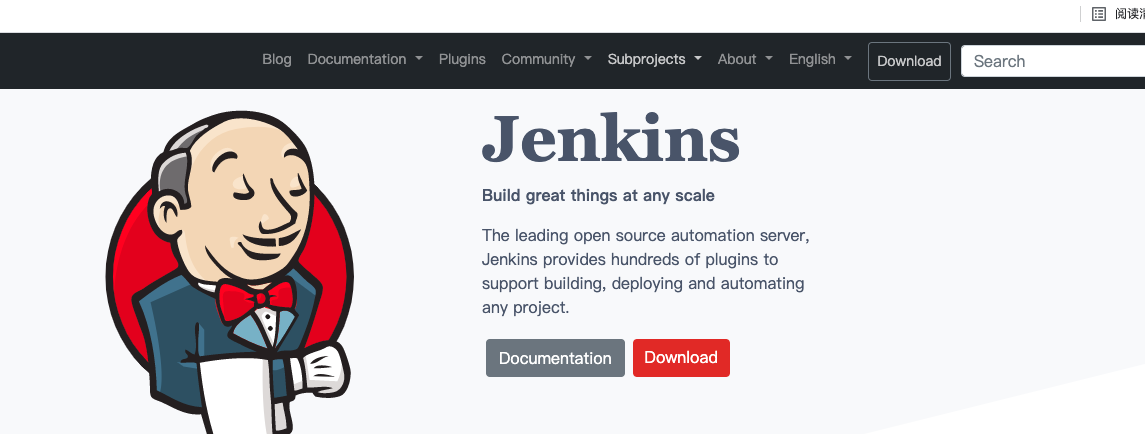Viewport: 1145px width, 434px height.
Task: Expand the Documentation dropdown menu
Action: (364, 59)
